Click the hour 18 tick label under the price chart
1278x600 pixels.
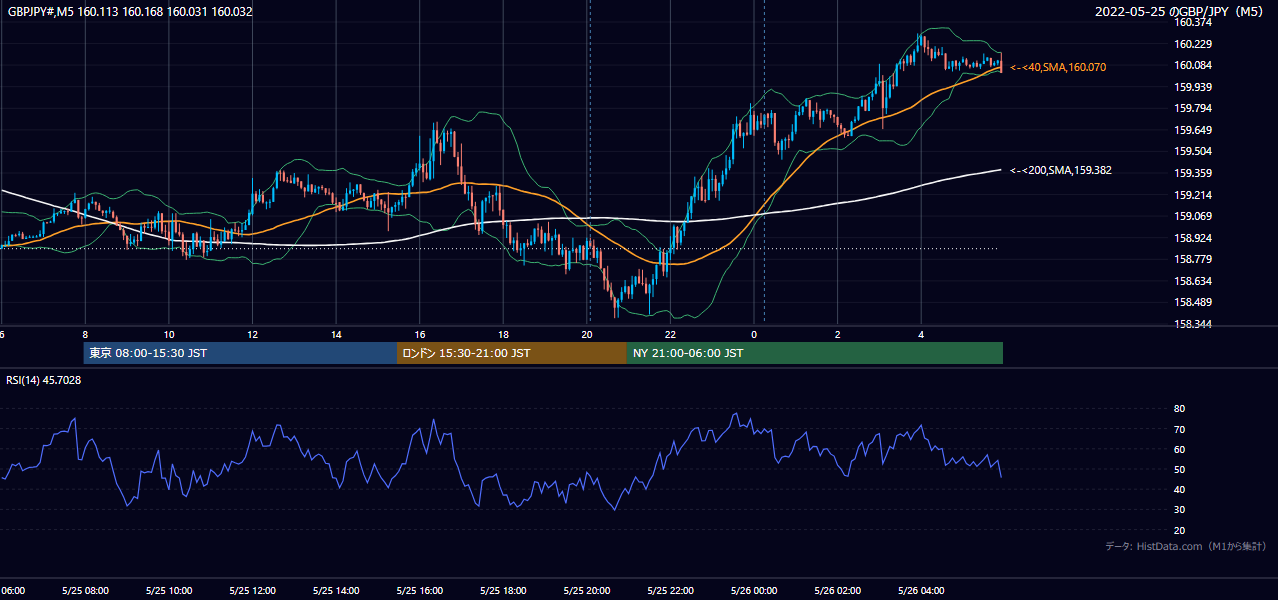click(x=503, y=335)
